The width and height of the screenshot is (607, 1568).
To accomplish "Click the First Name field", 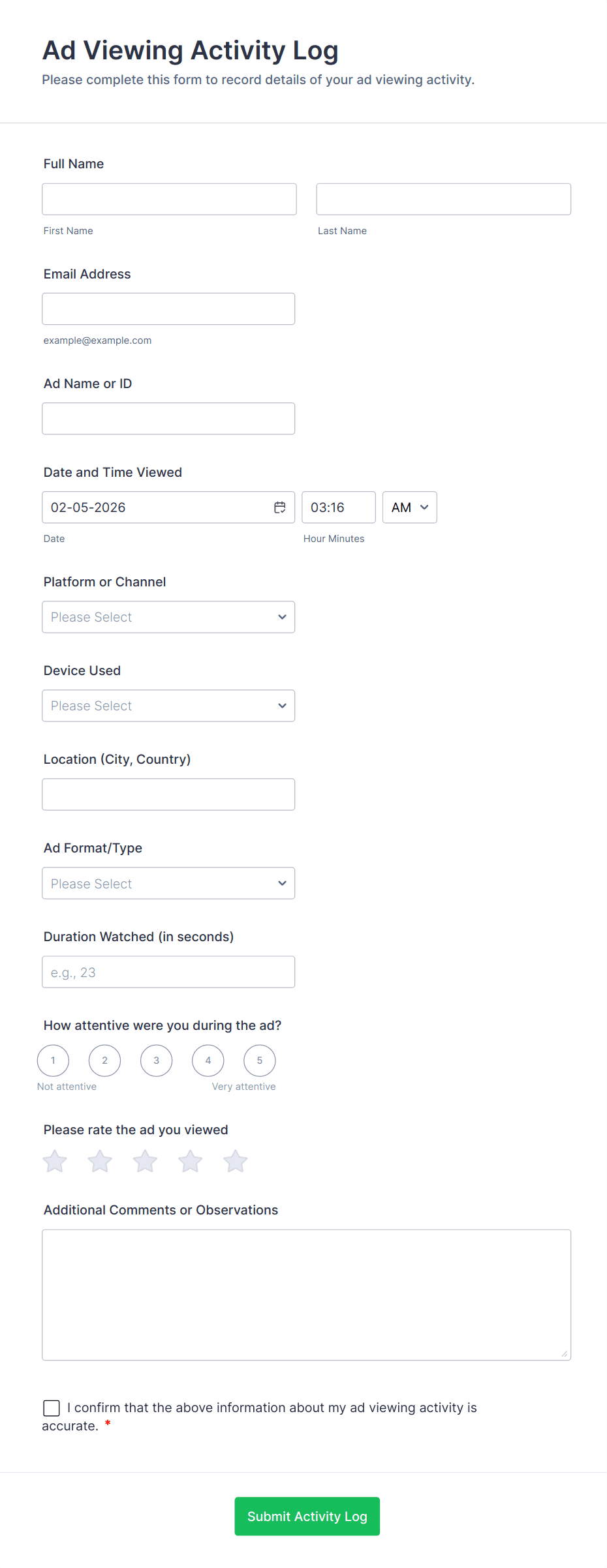I will pos(169,199).
